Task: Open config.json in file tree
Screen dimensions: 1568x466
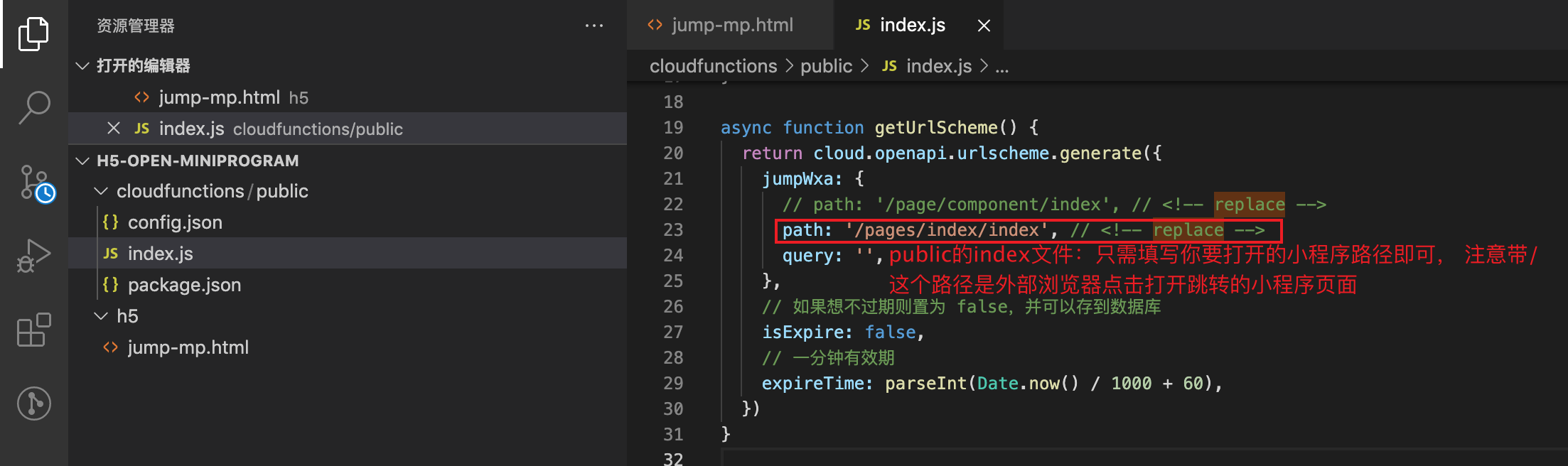Action: pos(348,222)
